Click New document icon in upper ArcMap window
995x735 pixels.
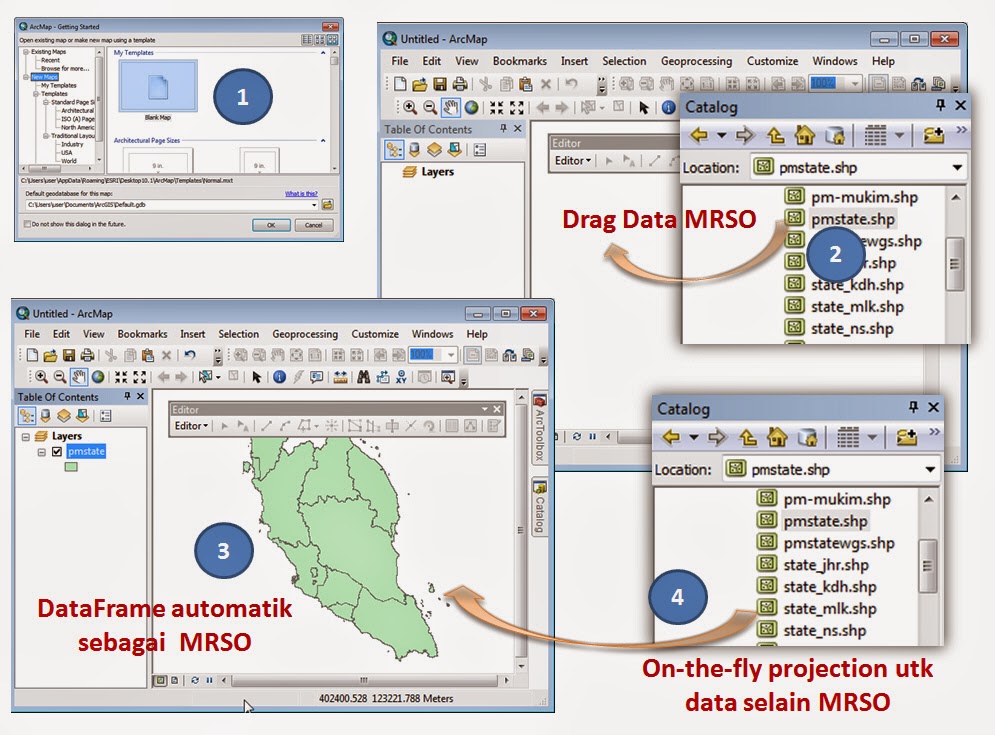point(400,84)
